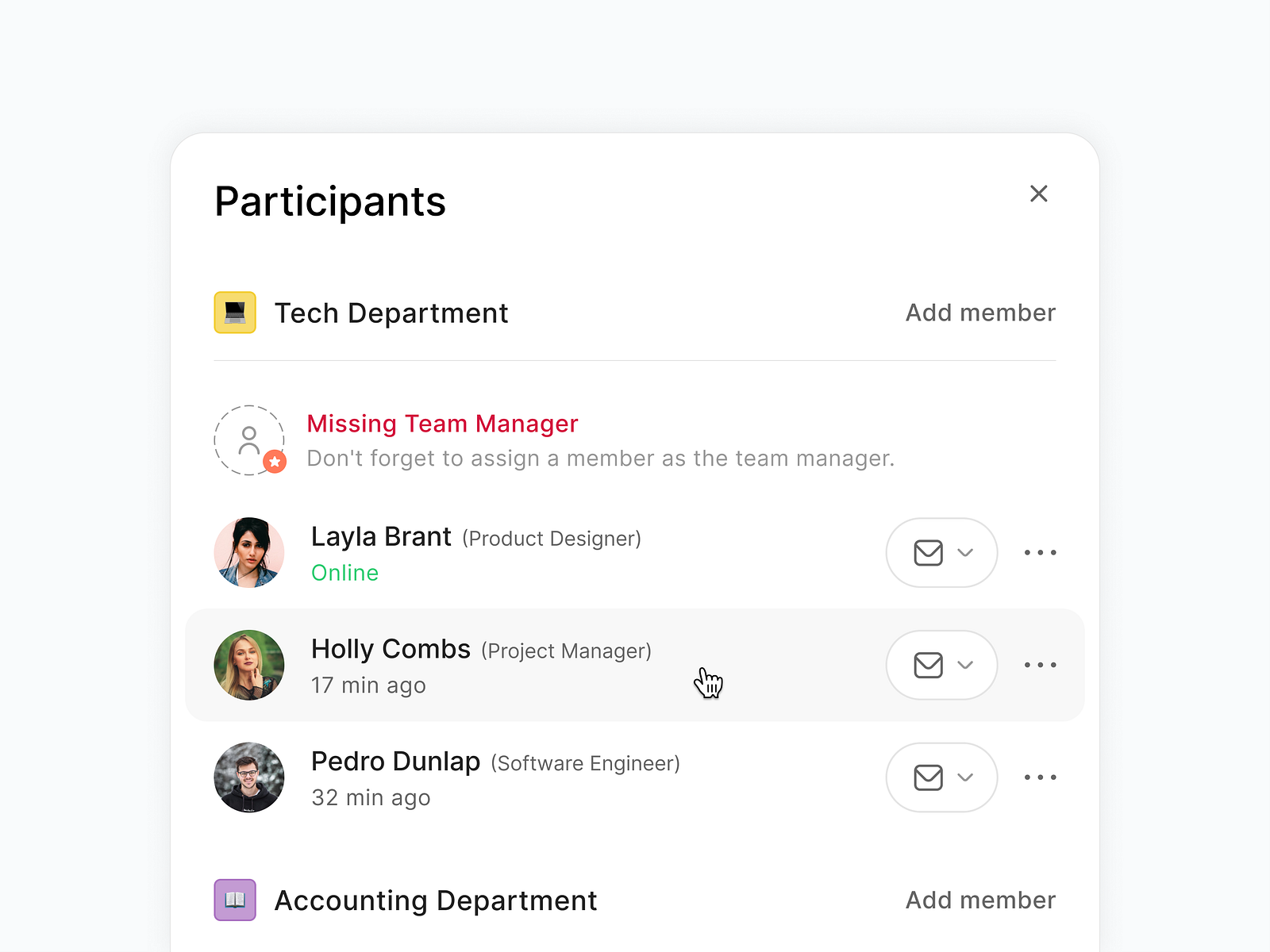Click the Tech Department laptop icon
The image size is (1270, 952).
[x=234, y=313]
